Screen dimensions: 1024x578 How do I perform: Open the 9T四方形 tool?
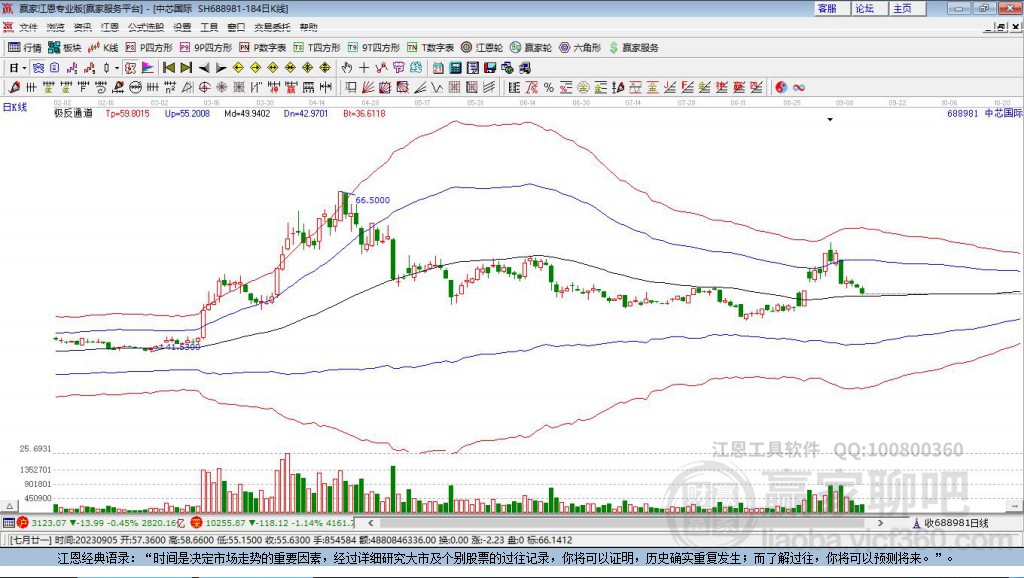pyautogui.click(x=374, y=48)
